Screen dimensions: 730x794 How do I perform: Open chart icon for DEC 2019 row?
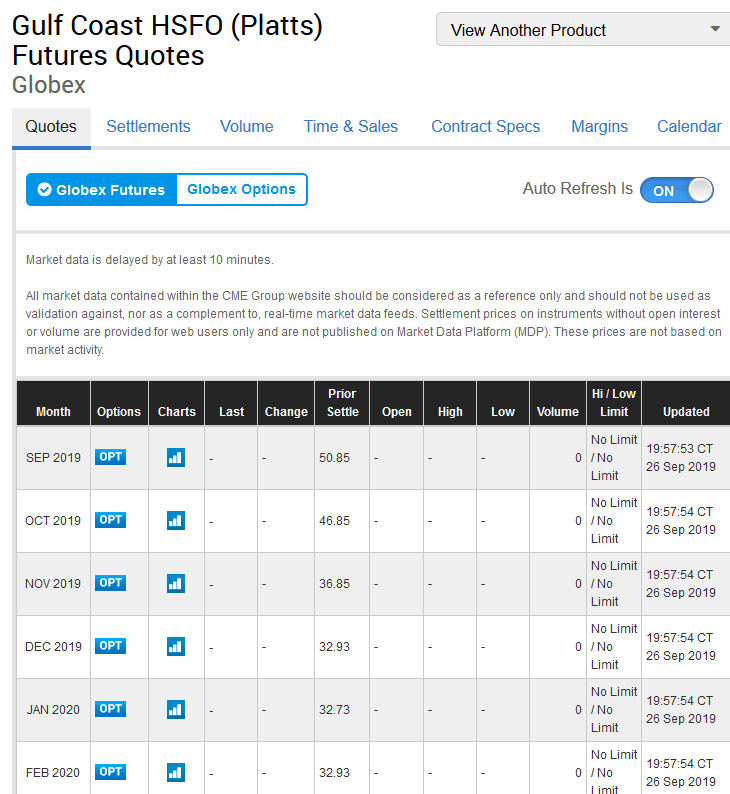(x=176, y=646)
